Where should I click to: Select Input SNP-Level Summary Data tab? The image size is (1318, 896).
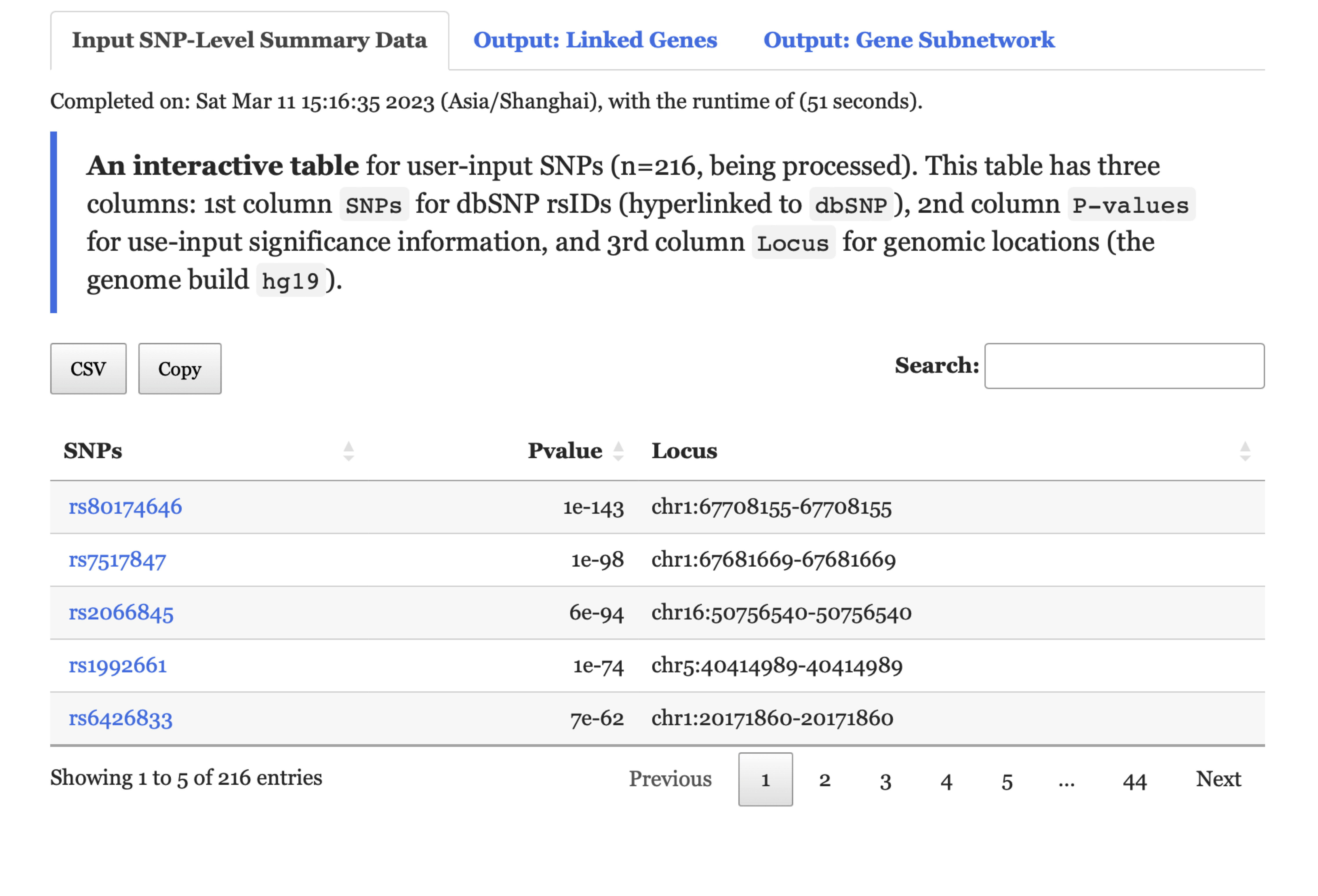point(250,40)
